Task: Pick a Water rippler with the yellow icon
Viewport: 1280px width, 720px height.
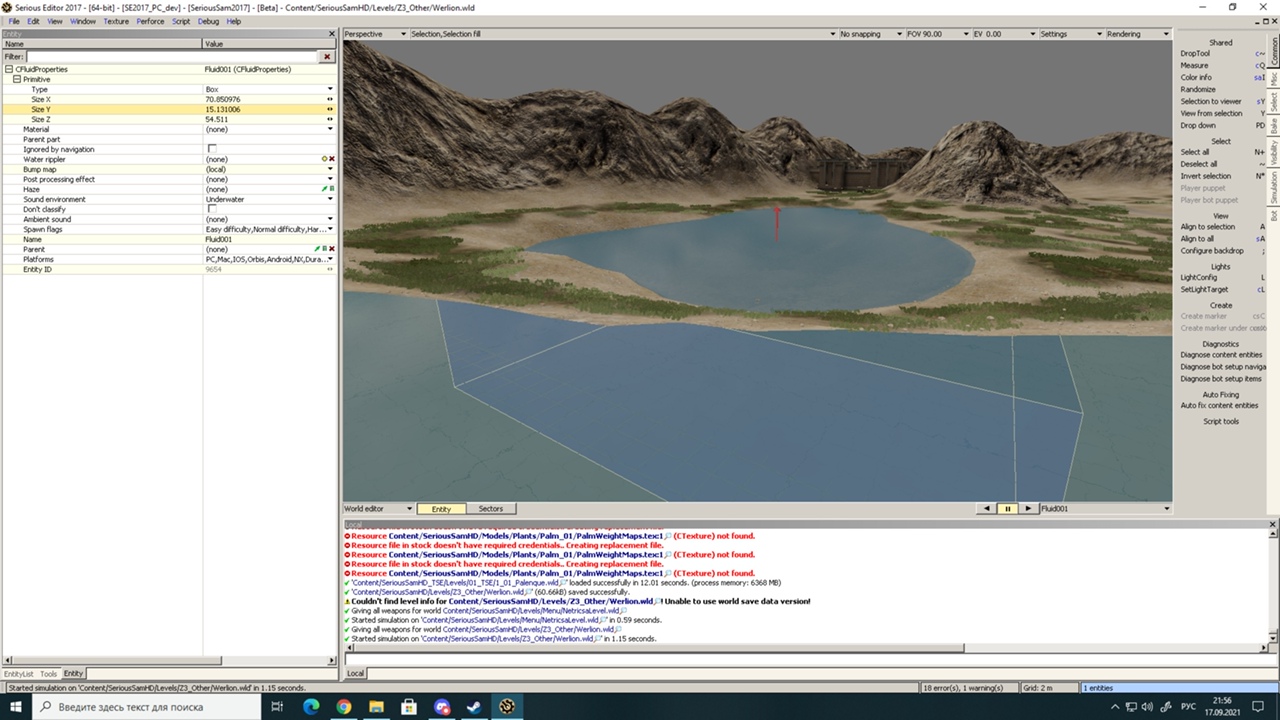Action: [325, 159]
